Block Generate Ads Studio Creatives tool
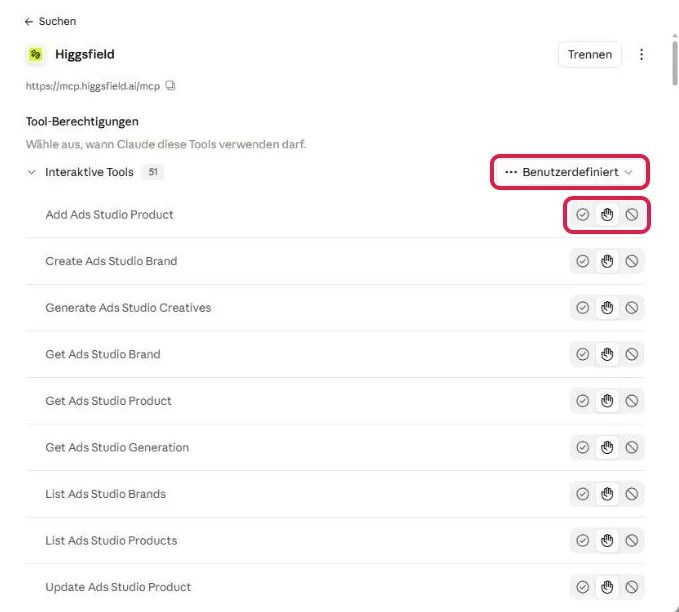Image resolution: width=679 pixels, height=612 pixels. [632, 308]
